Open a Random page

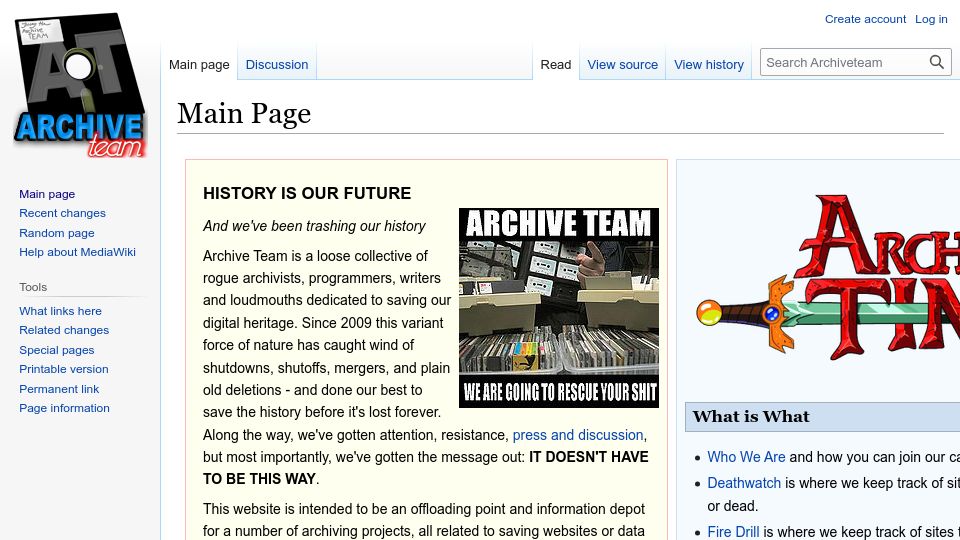click(57, 233)
